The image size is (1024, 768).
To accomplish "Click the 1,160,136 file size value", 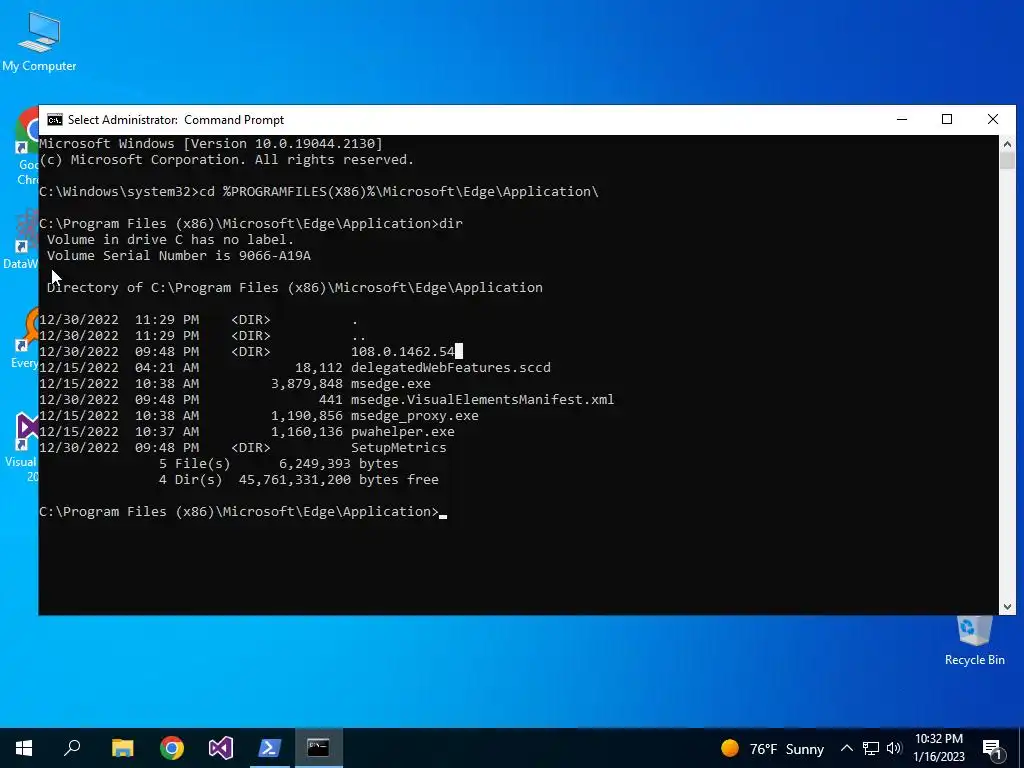I will tap(306, 432).
